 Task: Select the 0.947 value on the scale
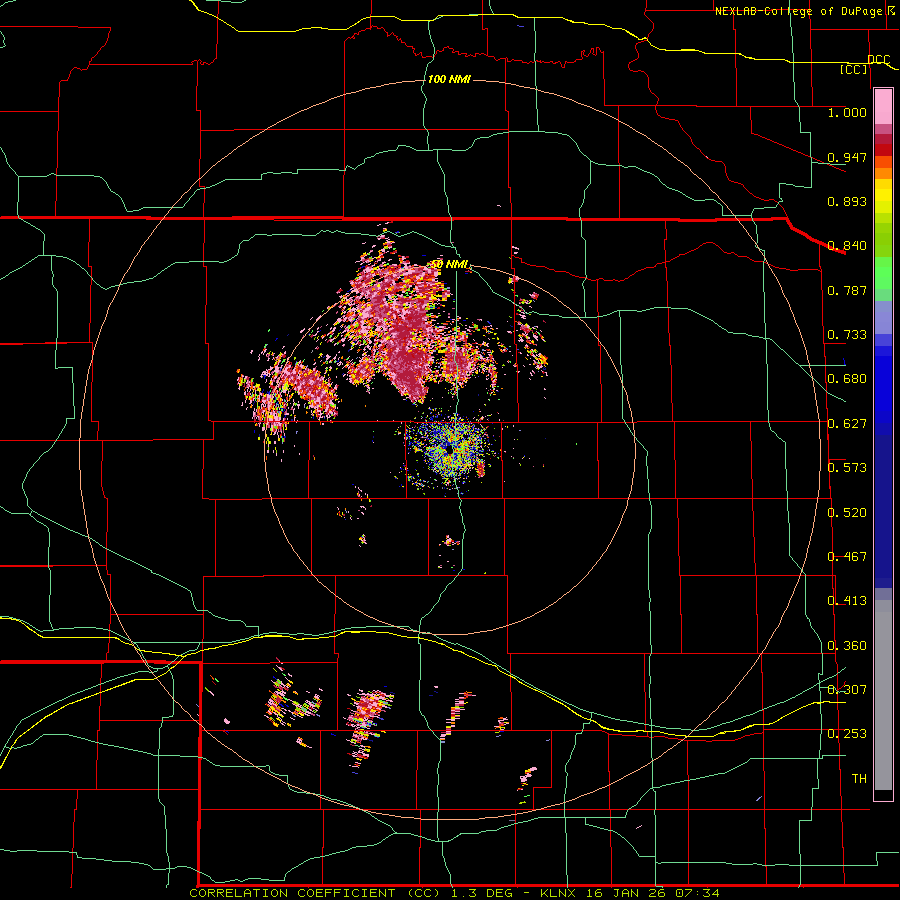point(847,157)
